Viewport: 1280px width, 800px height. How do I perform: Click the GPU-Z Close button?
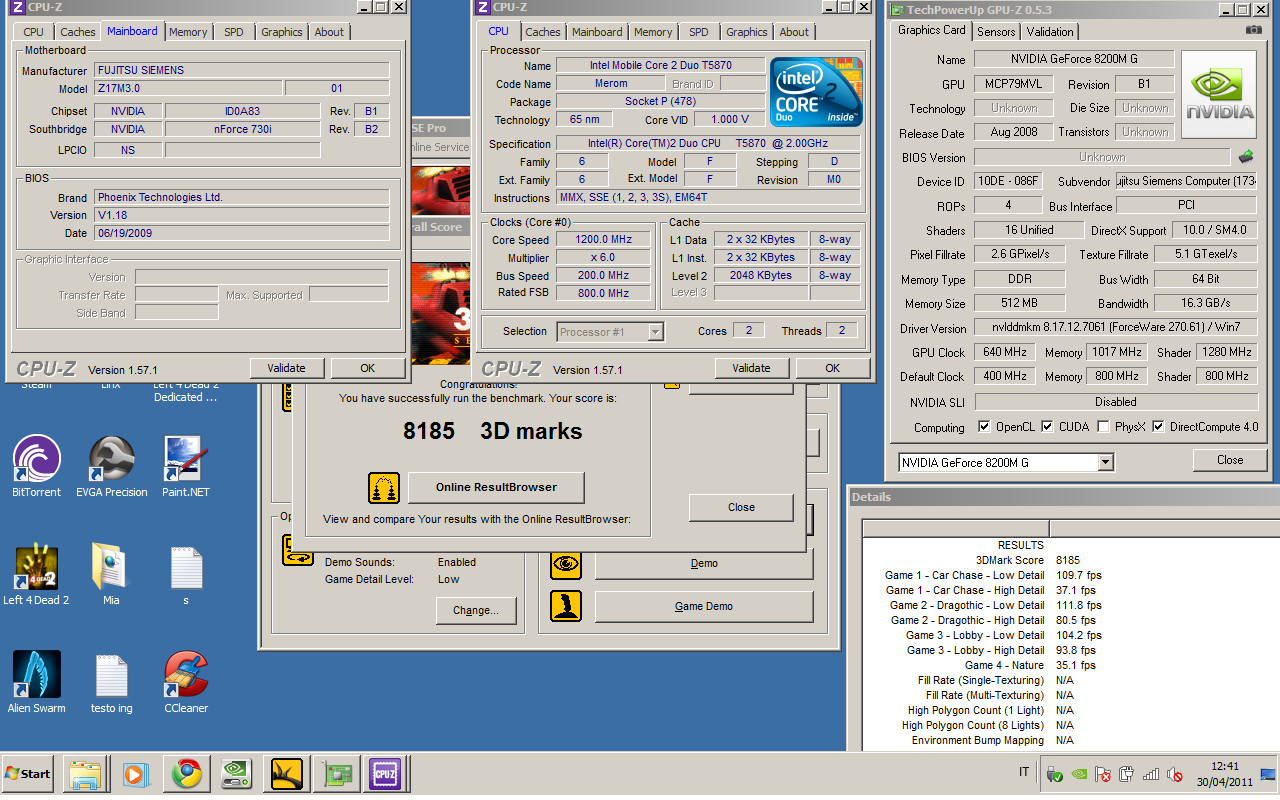point(1230,460)
